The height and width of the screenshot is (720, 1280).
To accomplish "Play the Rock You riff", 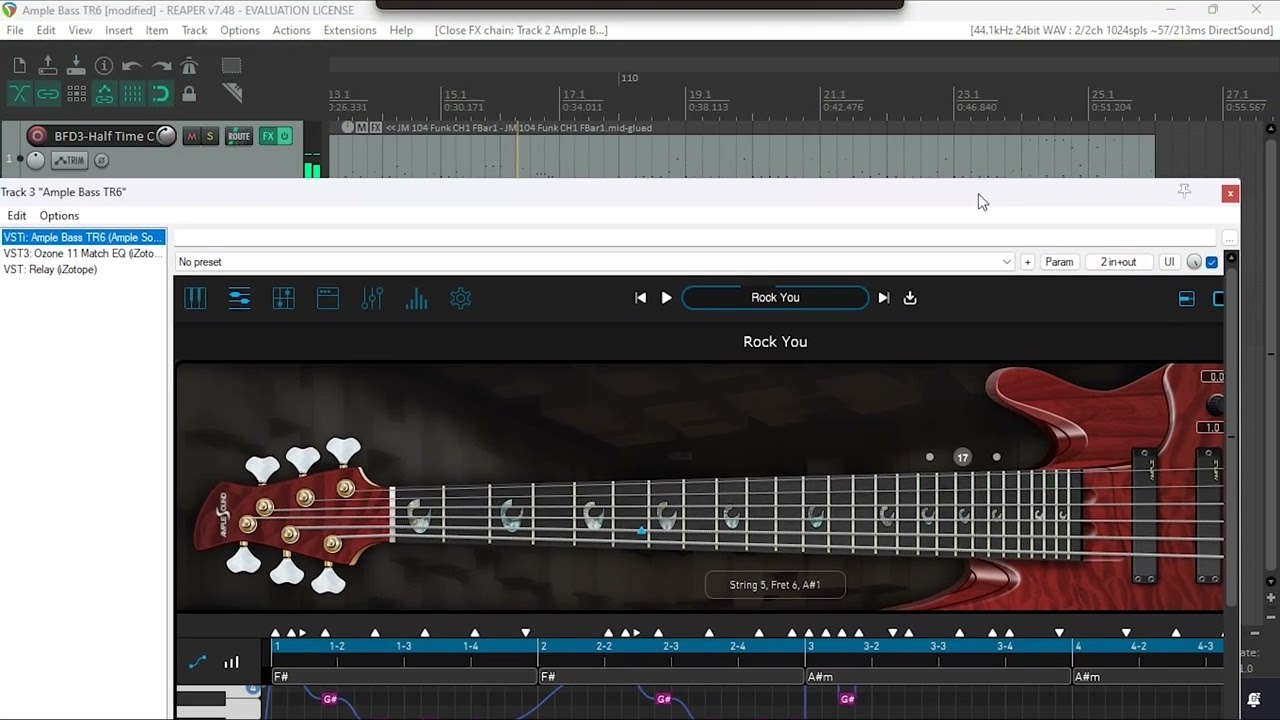I will (666, 298).
